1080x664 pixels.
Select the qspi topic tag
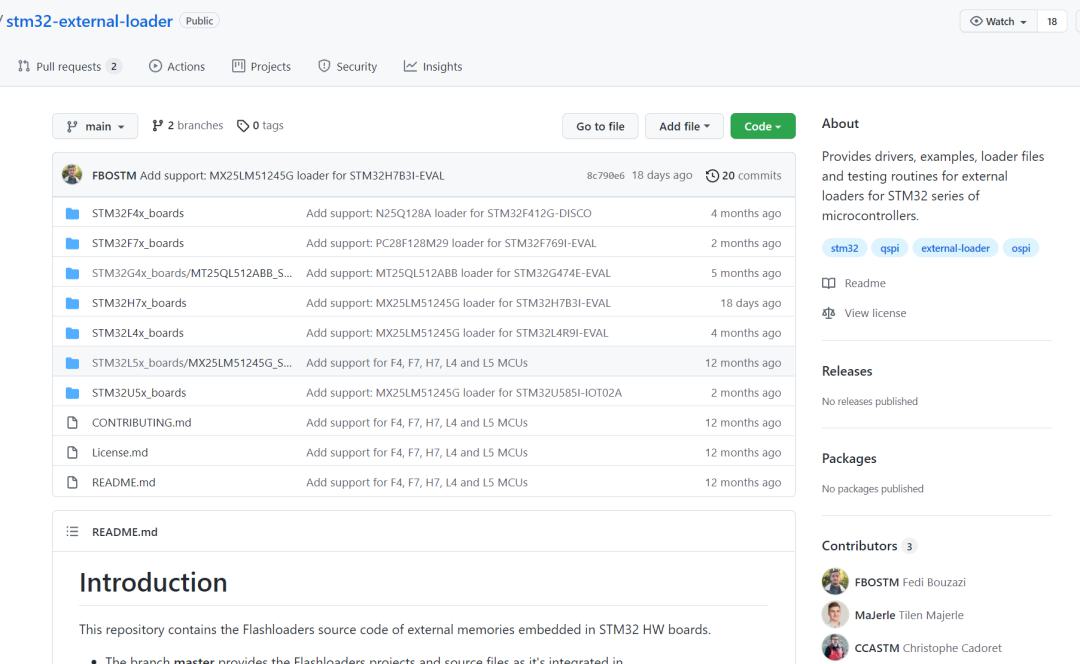(x=890, y=248)
